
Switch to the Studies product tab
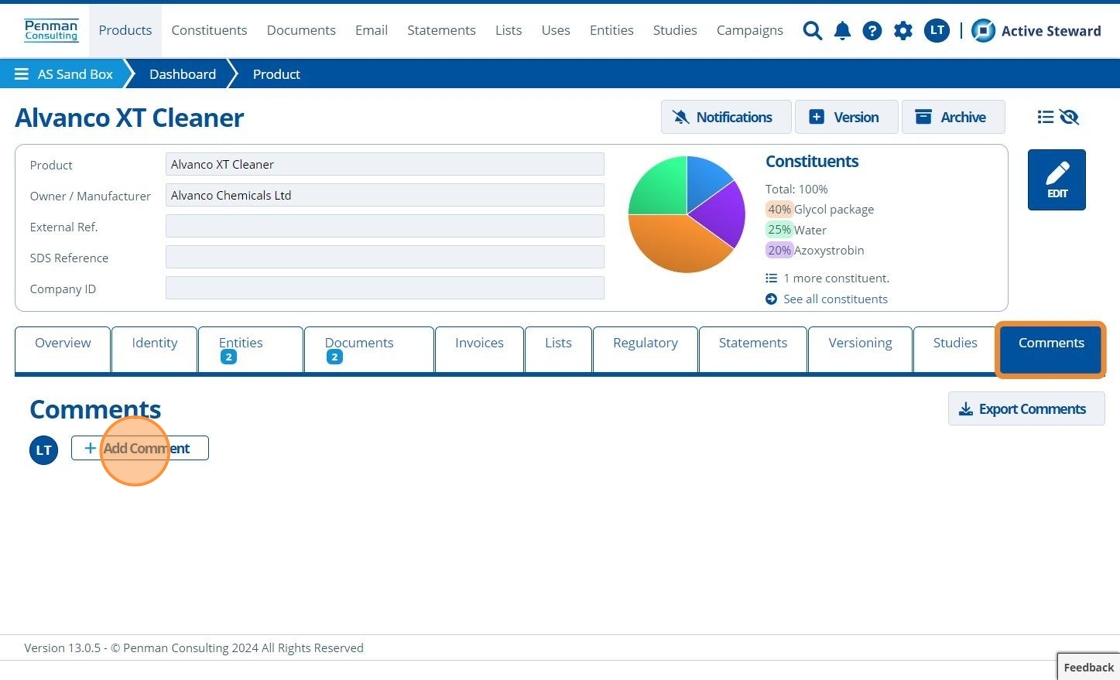[x=955, y=349]
